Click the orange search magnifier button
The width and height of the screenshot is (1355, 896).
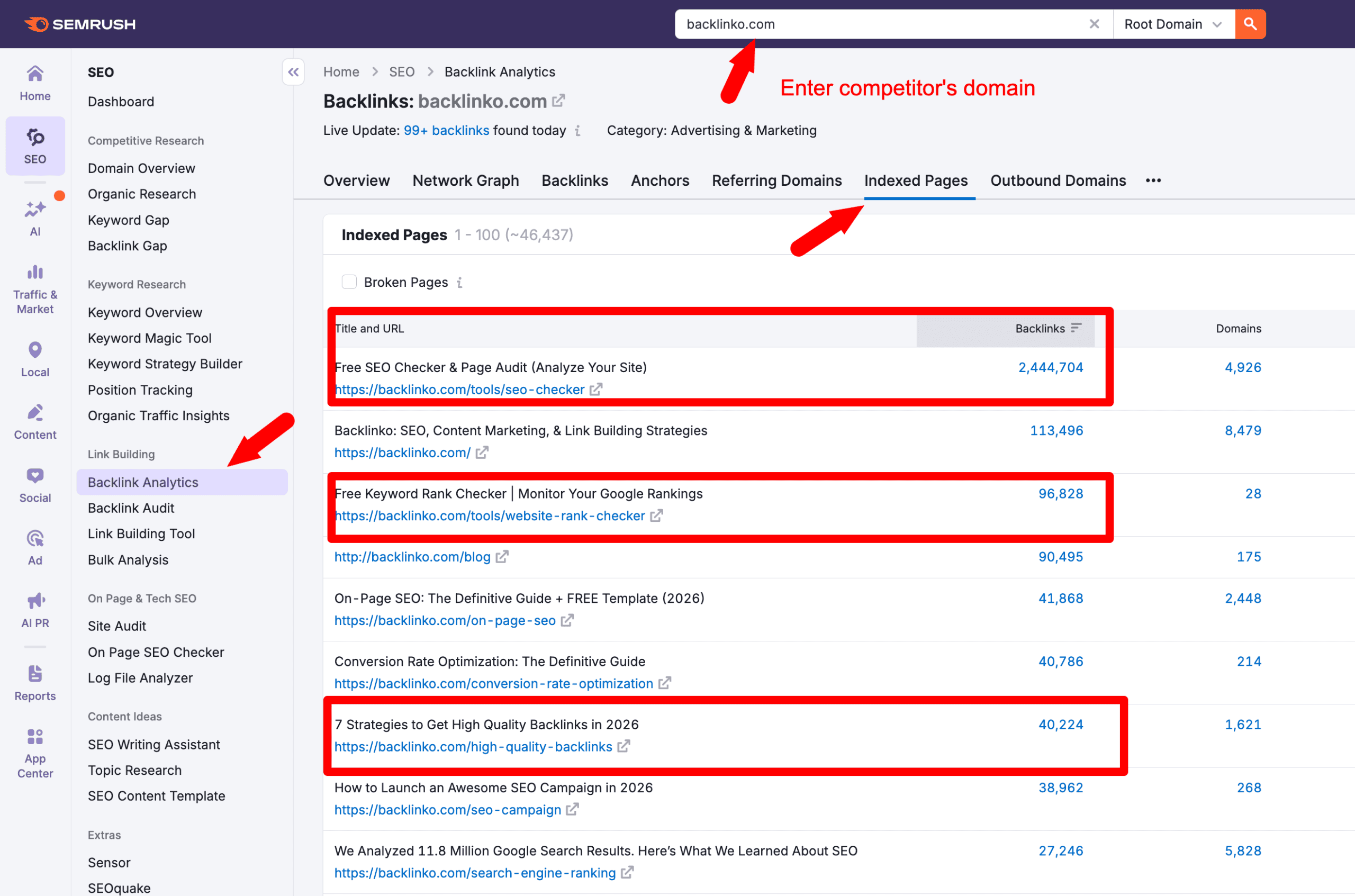click(x=1250, y=24)
